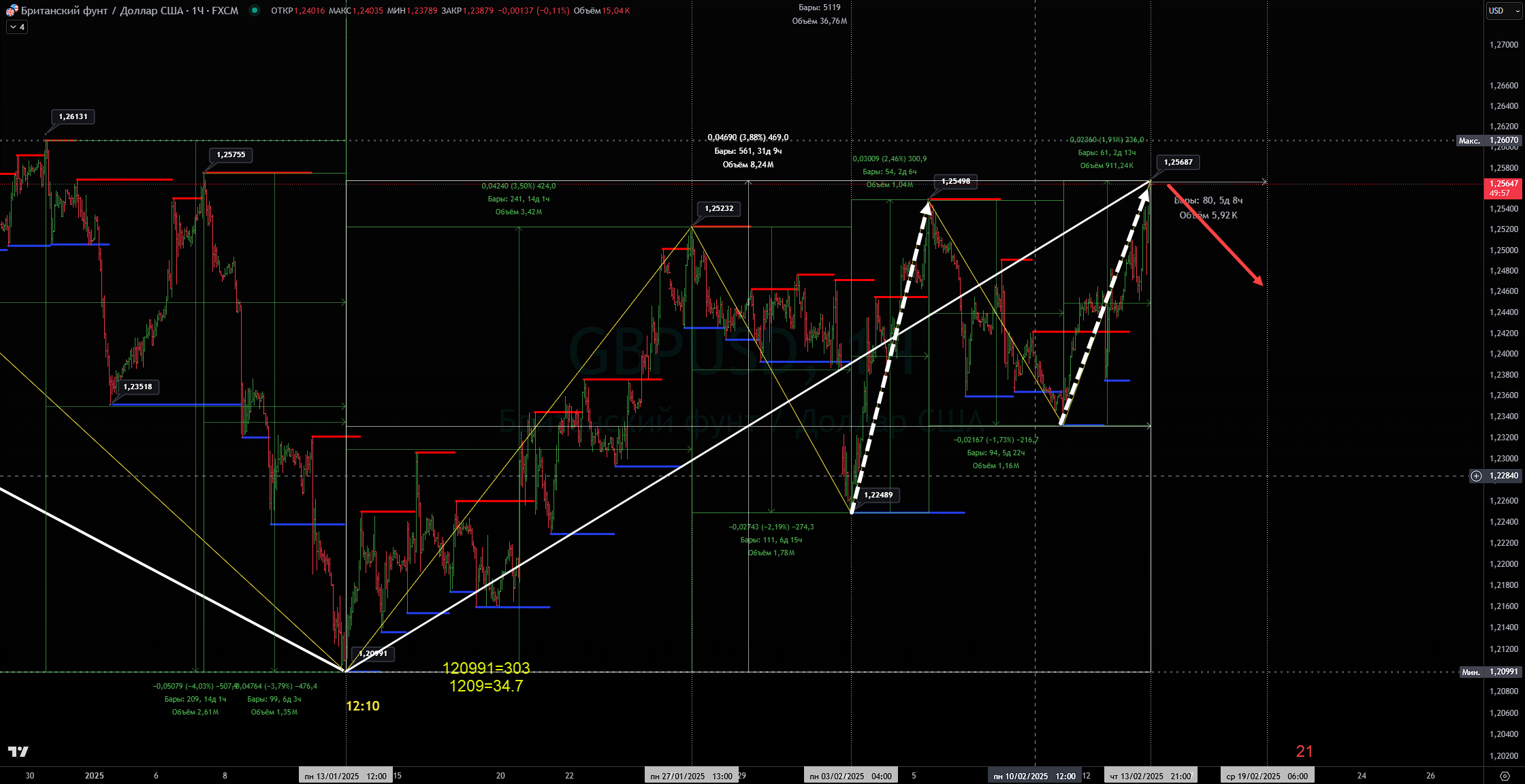Click the GBP/USD flag icon beside the symbol name
The width and height of the screenshot is (1525, 784).
coord(12,10)
